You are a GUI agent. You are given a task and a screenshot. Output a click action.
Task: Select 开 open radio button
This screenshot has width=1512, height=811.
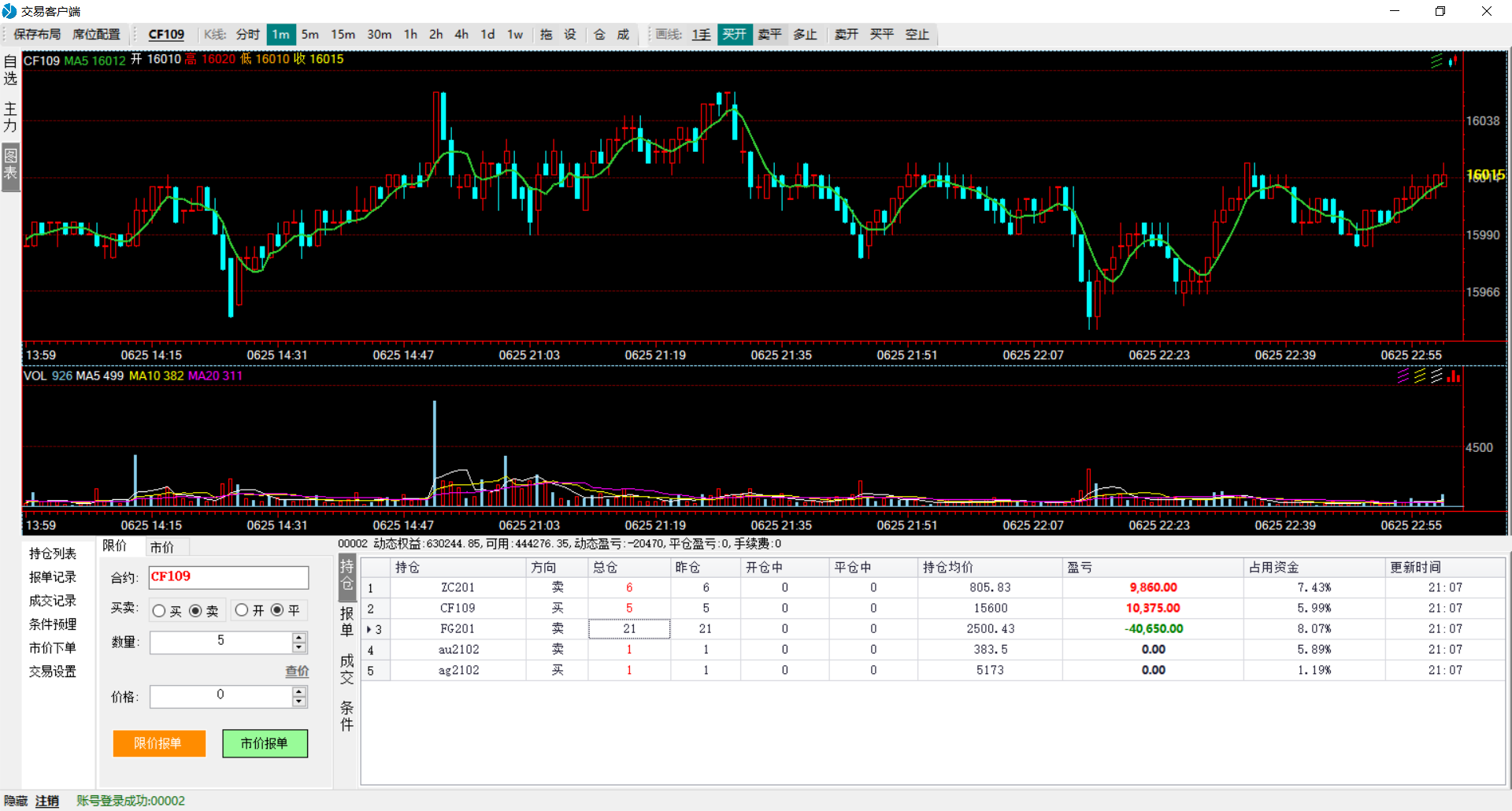click(242, 610)
